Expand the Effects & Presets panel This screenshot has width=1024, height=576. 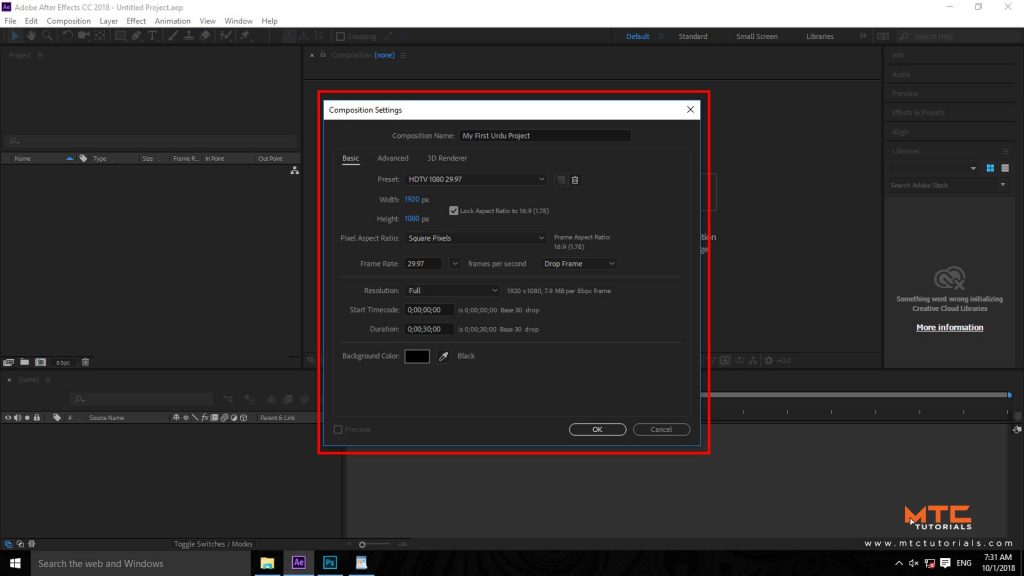tap(918, 112)
